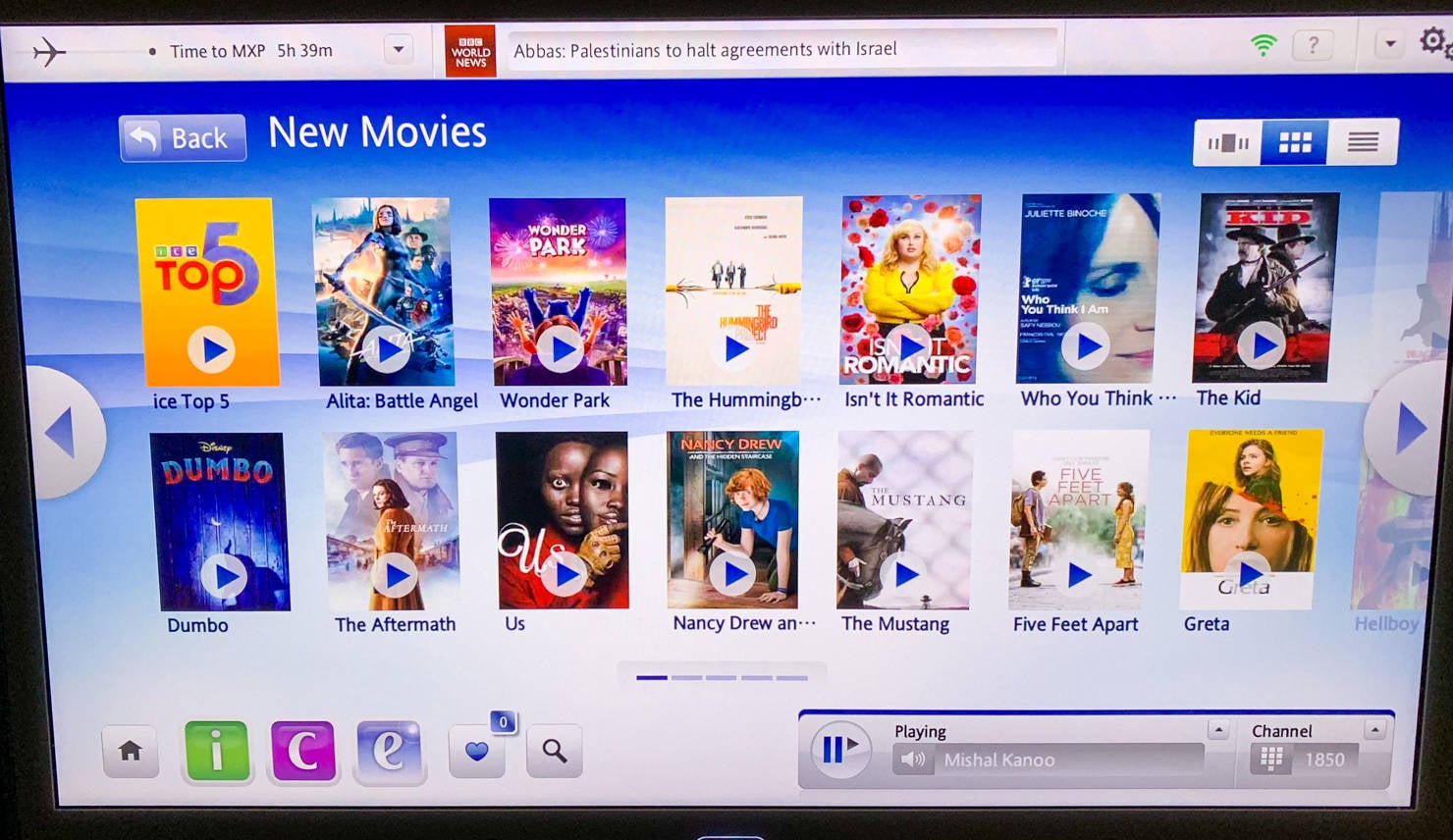Viewport: 1453px width, 840px height.
Task: Switch to cover flow view
Action: pos(1227,143)
